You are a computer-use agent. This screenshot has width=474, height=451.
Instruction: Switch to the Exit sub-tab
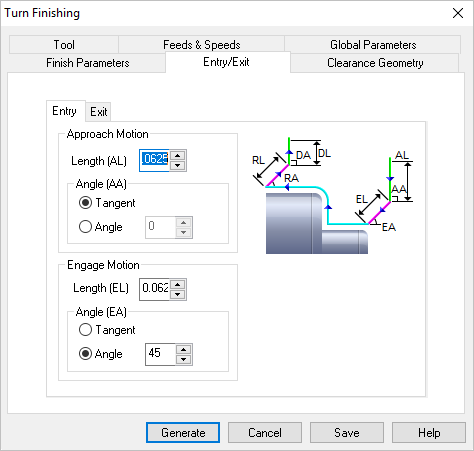pos(99,112)
